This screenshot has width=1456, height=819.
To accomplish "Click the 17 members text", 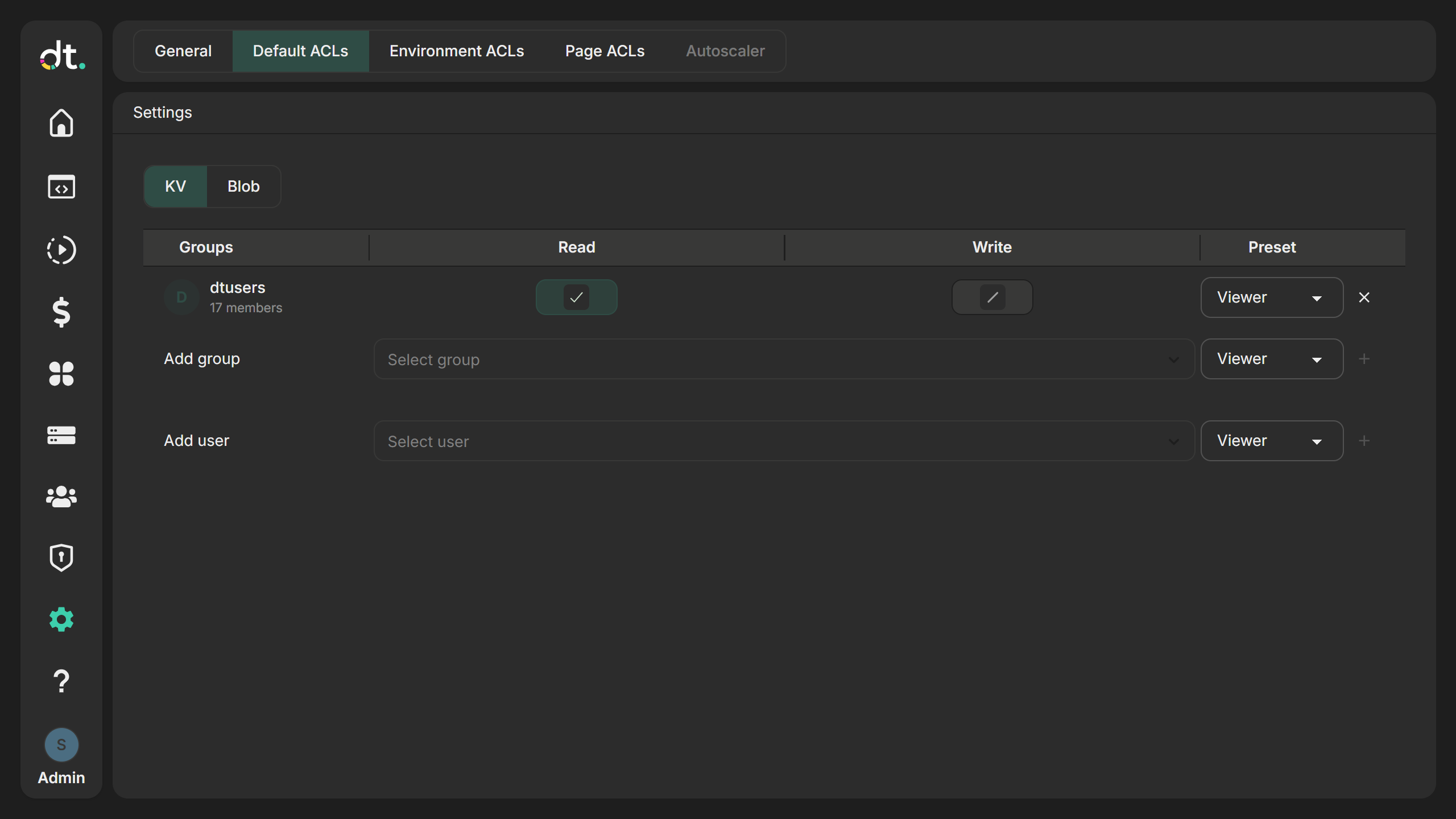I will pos(246,308).
